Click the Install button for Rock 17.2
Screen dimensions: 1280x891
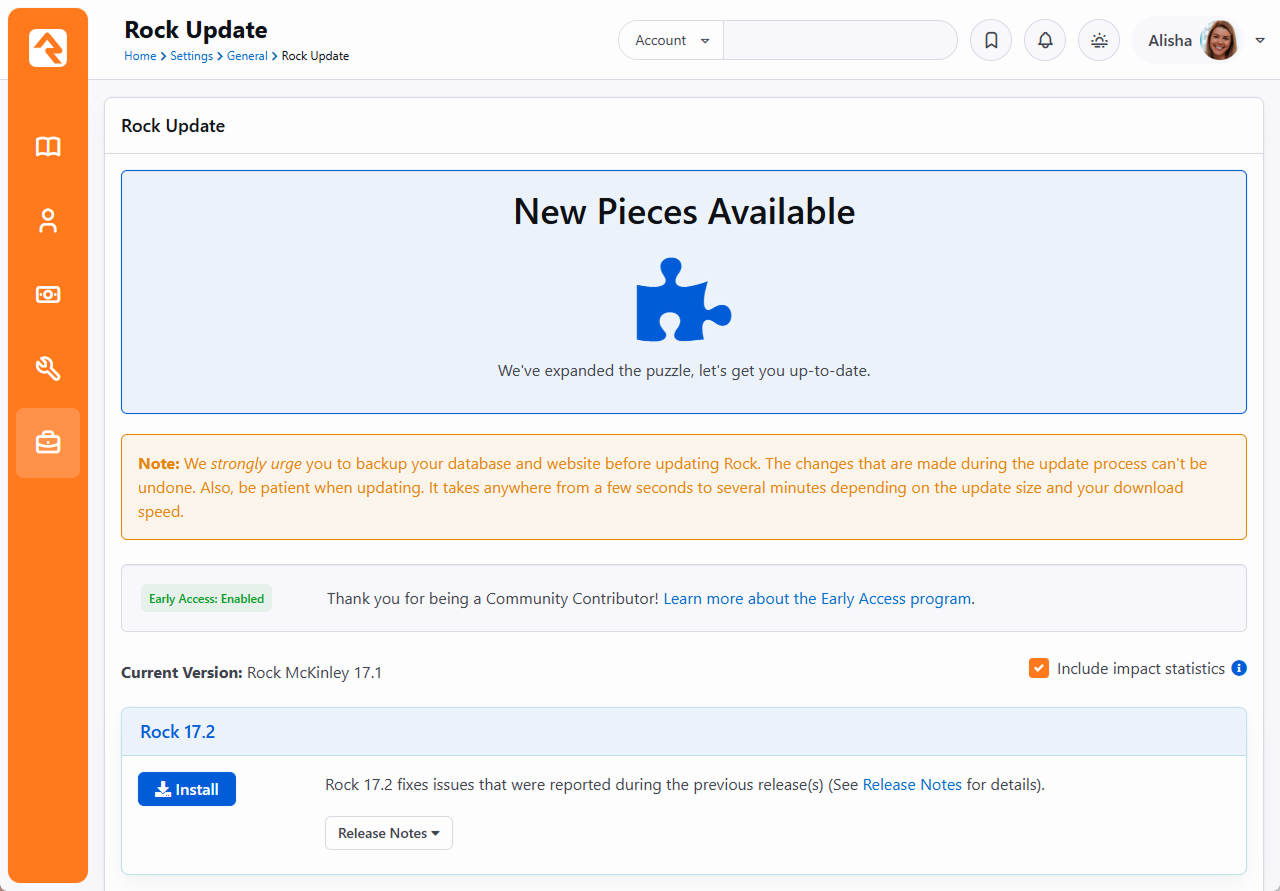click(187, 789)
